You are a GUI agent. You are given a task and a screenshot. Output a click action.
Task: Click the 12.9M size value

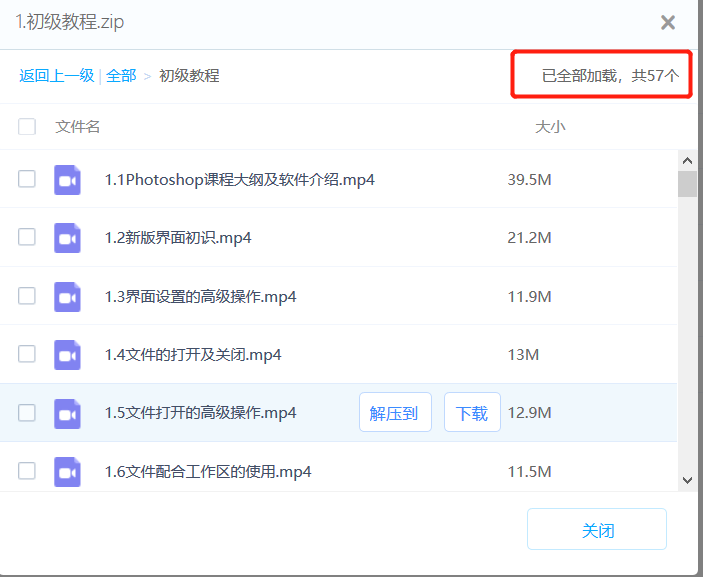click(529, 412)
